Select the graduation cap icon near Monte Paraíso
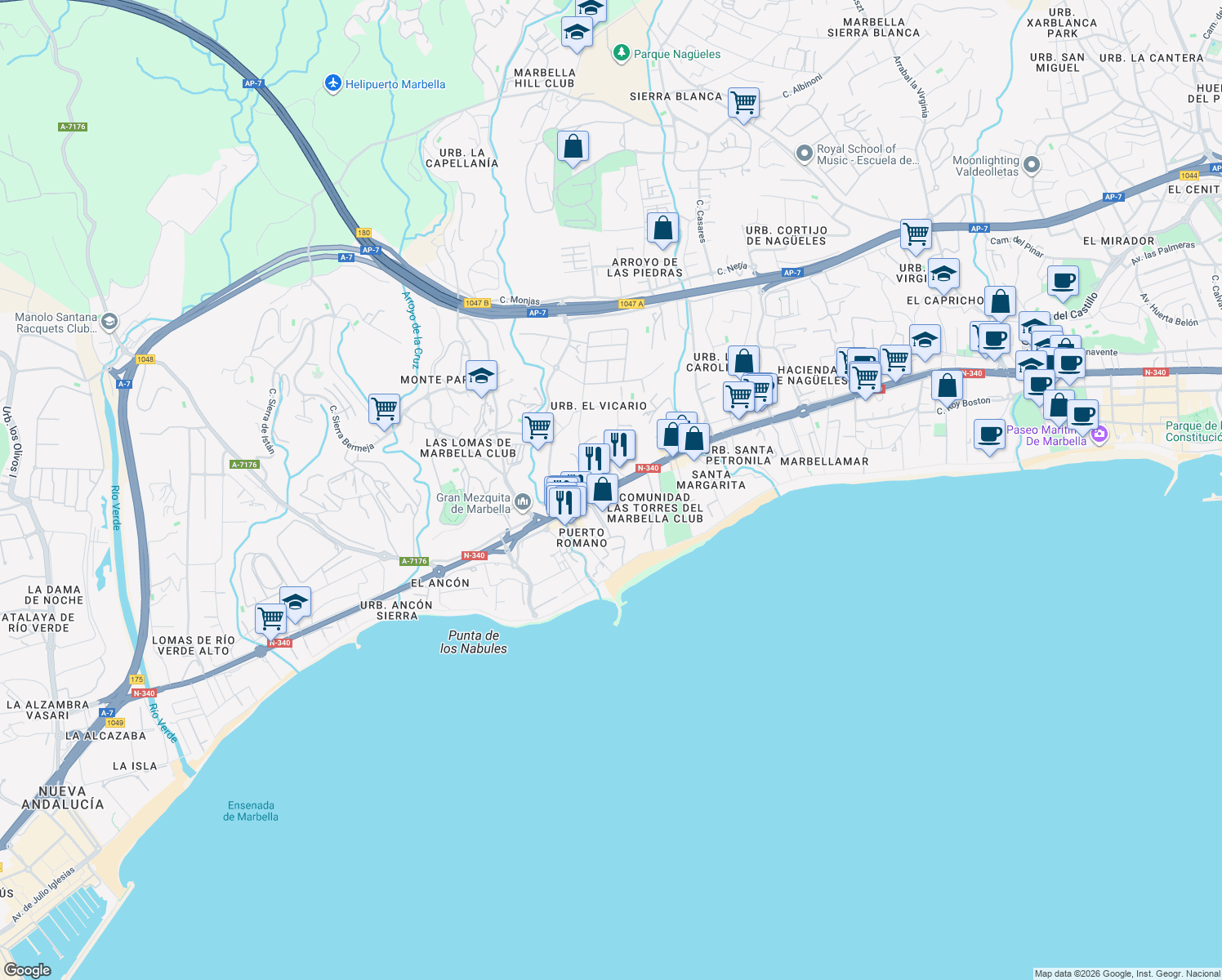This screenshot has width=1222, height=980. click(x=481, y=376)
